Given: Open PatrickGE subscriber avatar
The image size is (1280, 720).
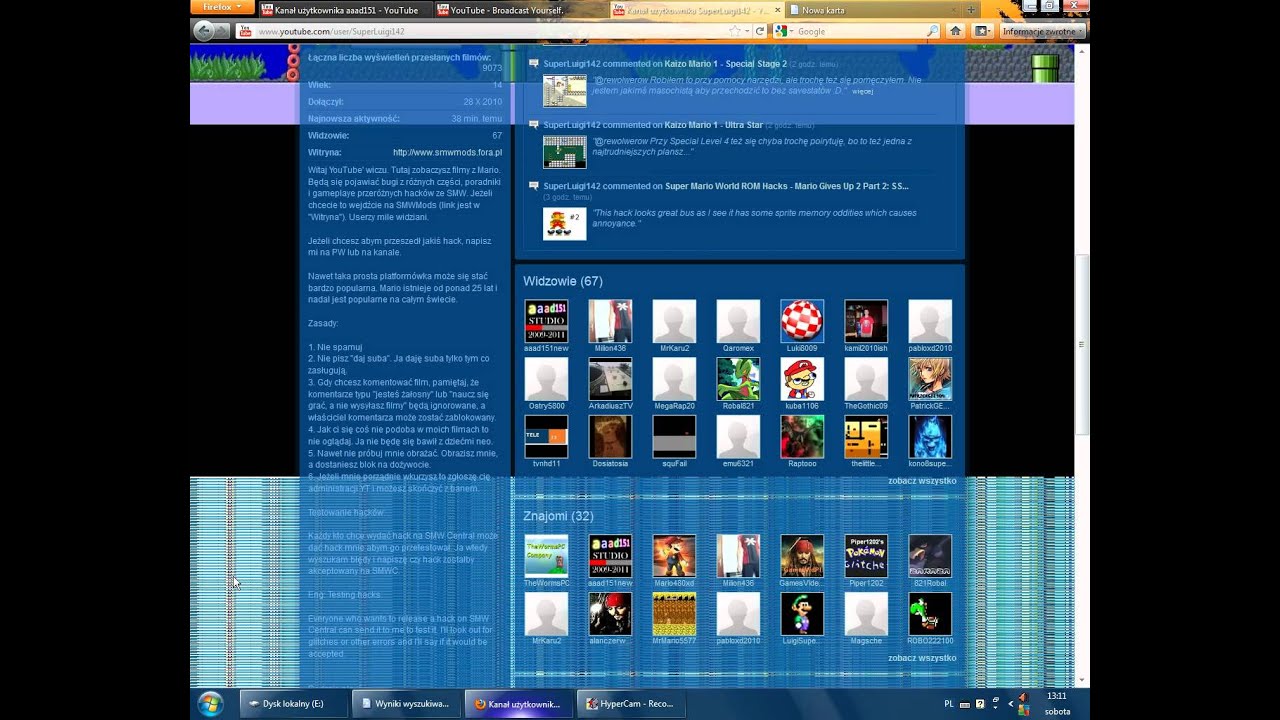Looking at the screenshot, I should pos(930,379).
